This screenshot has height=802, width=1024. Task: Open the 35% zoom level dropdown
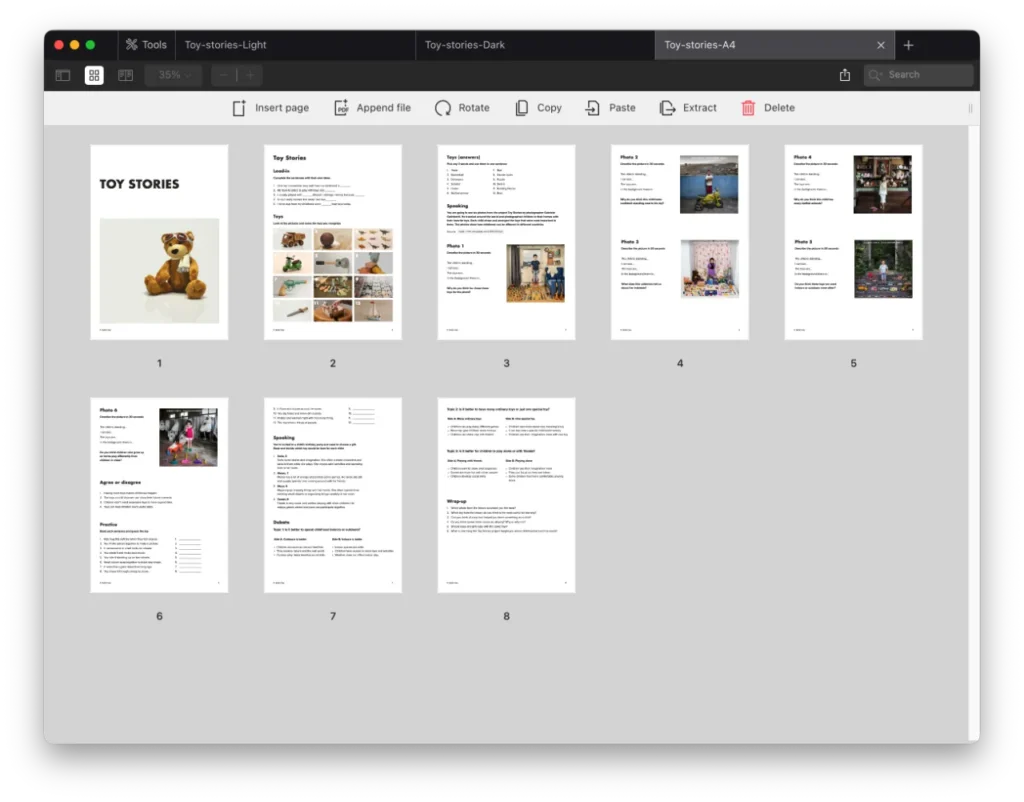172,75
